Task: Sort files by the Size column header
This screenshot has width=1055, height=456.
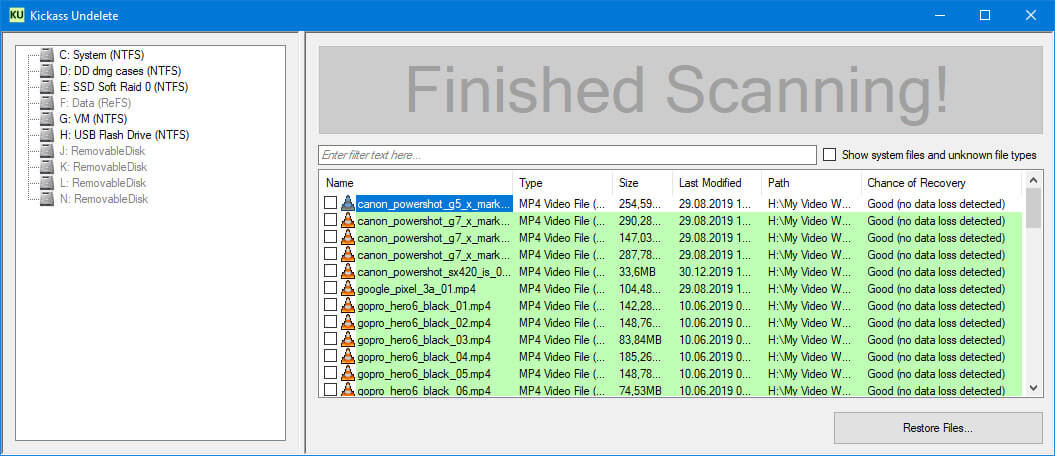Action: coord(641,183)
